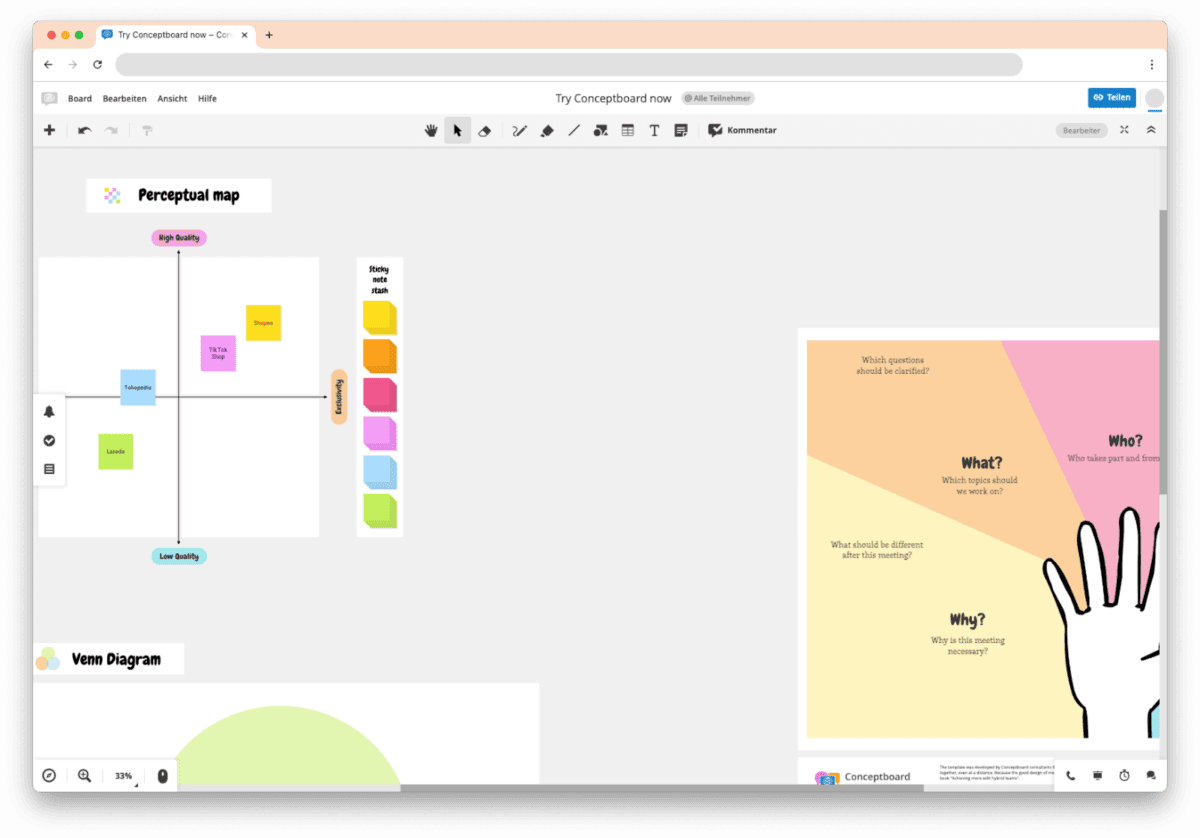Image resolution: width=1200 pixels, height=838 pixels.
Task: Open the Bearbeiter mode dropdown
Action: (1081, 130)
